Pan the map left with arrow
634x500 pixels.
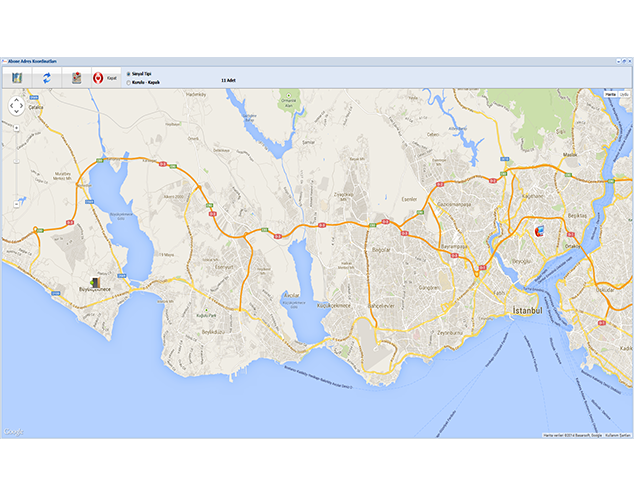click(11, 106)
